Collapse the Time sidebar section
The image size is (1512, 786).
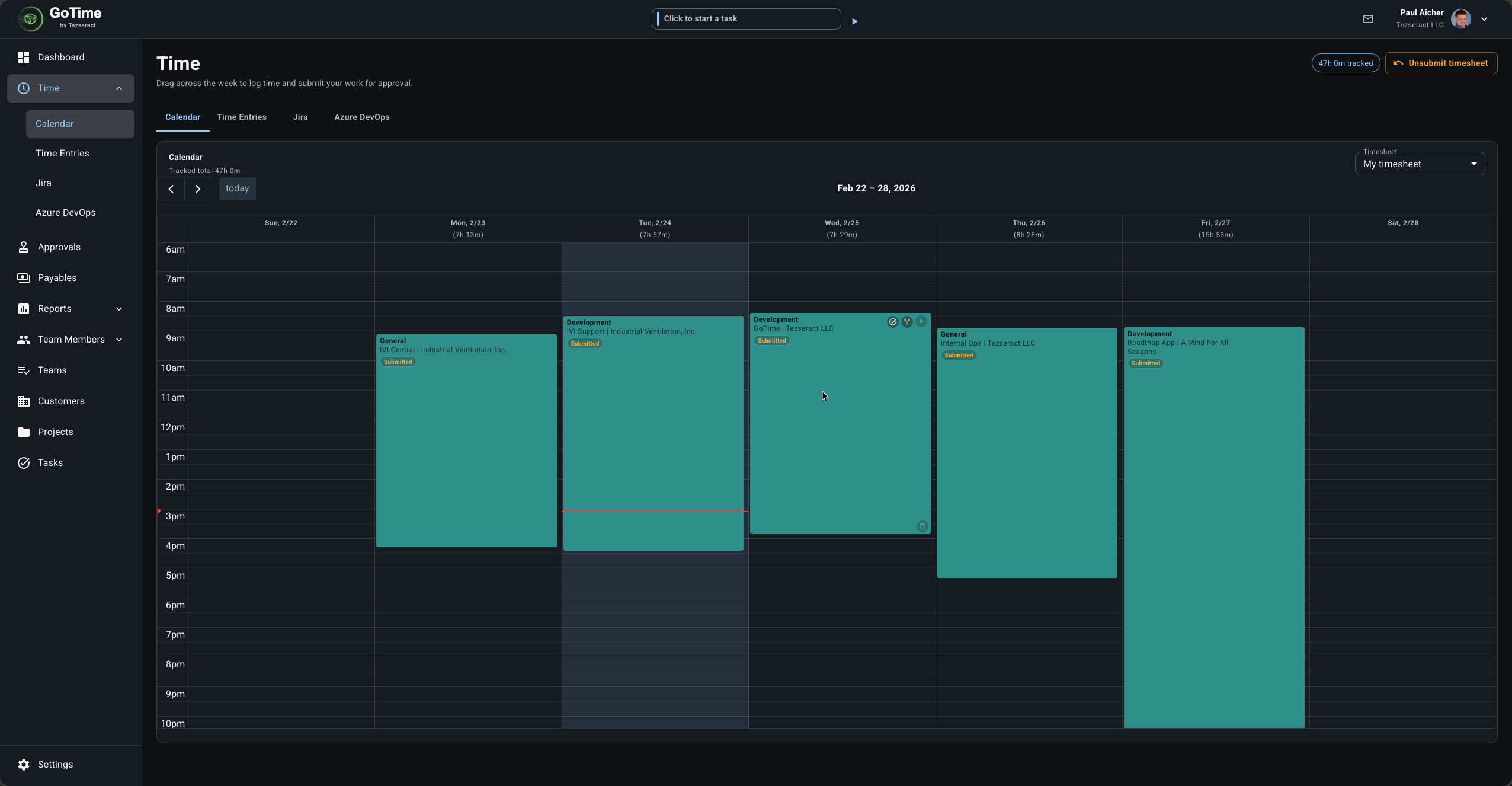click(119, 88)
